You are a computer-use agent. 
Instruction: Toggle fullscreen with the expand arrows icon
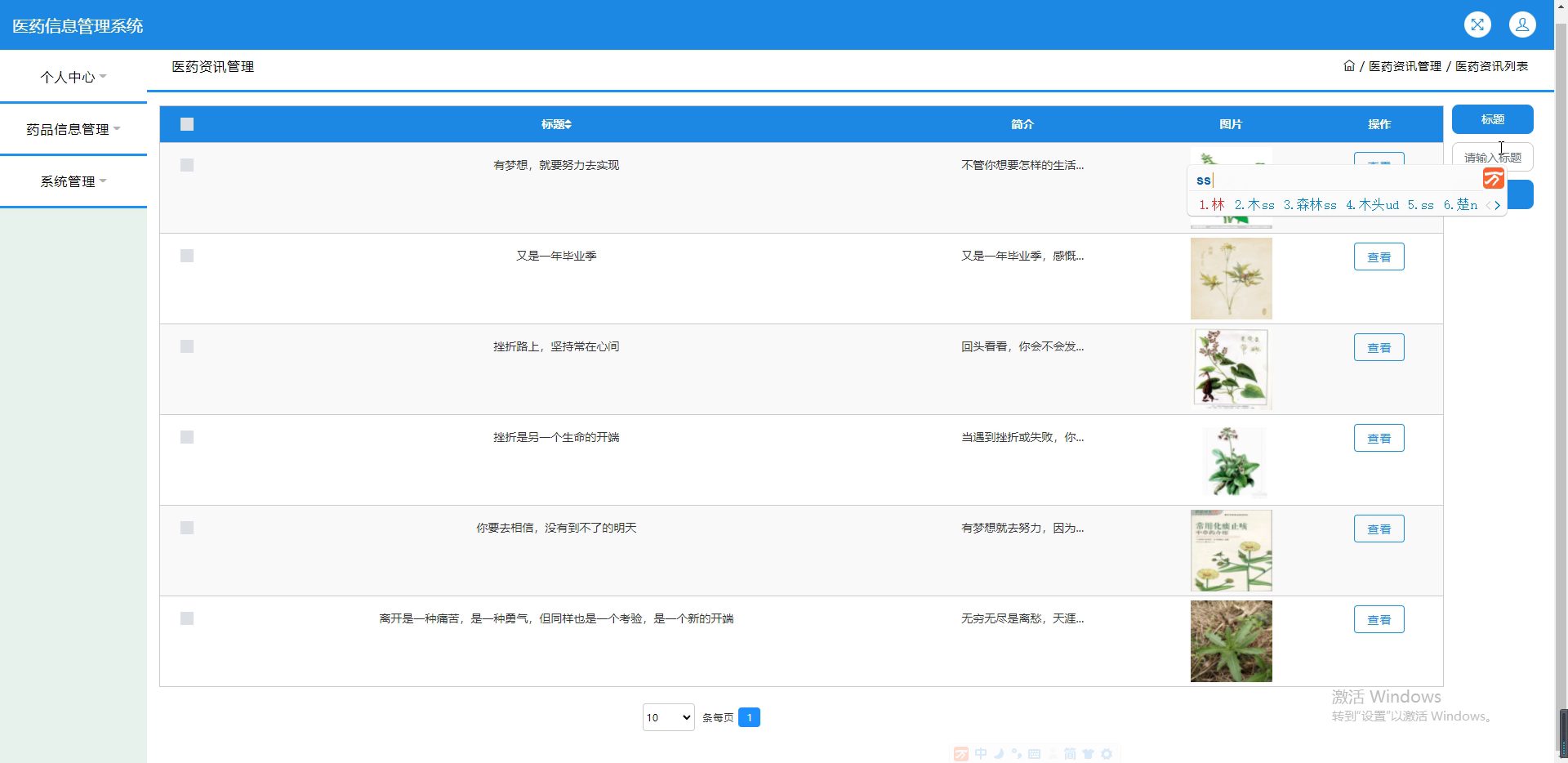1477,25
